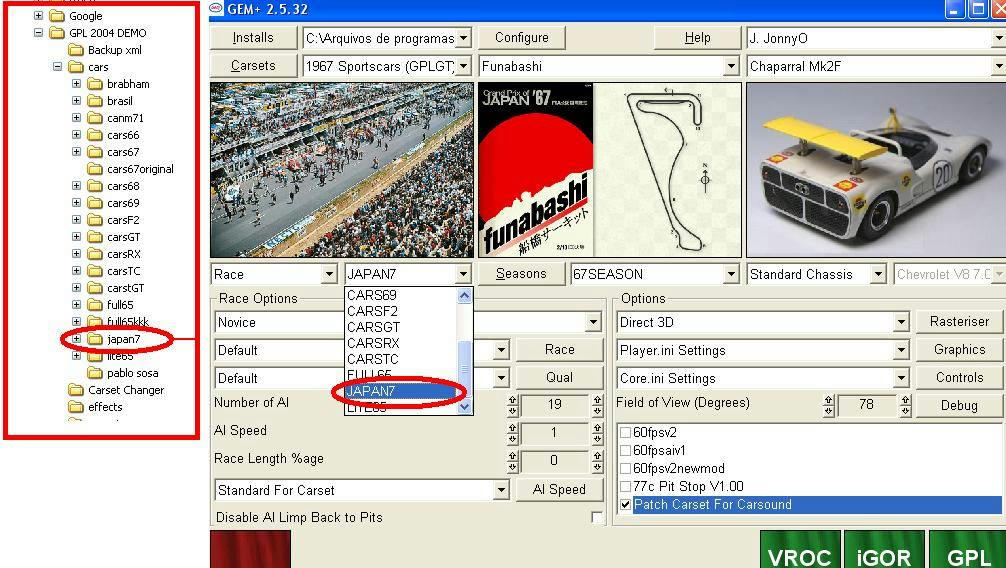Select the cars66 folder icon

click(x=96, y=135)
